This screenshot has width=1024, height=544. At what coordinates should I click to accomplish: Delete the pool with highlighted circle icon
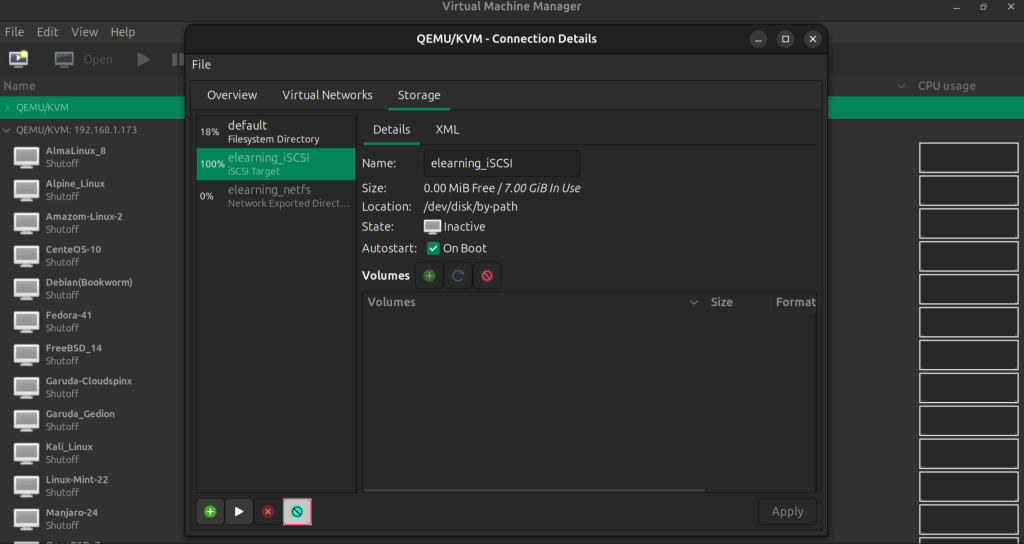(x=297, y=512)
